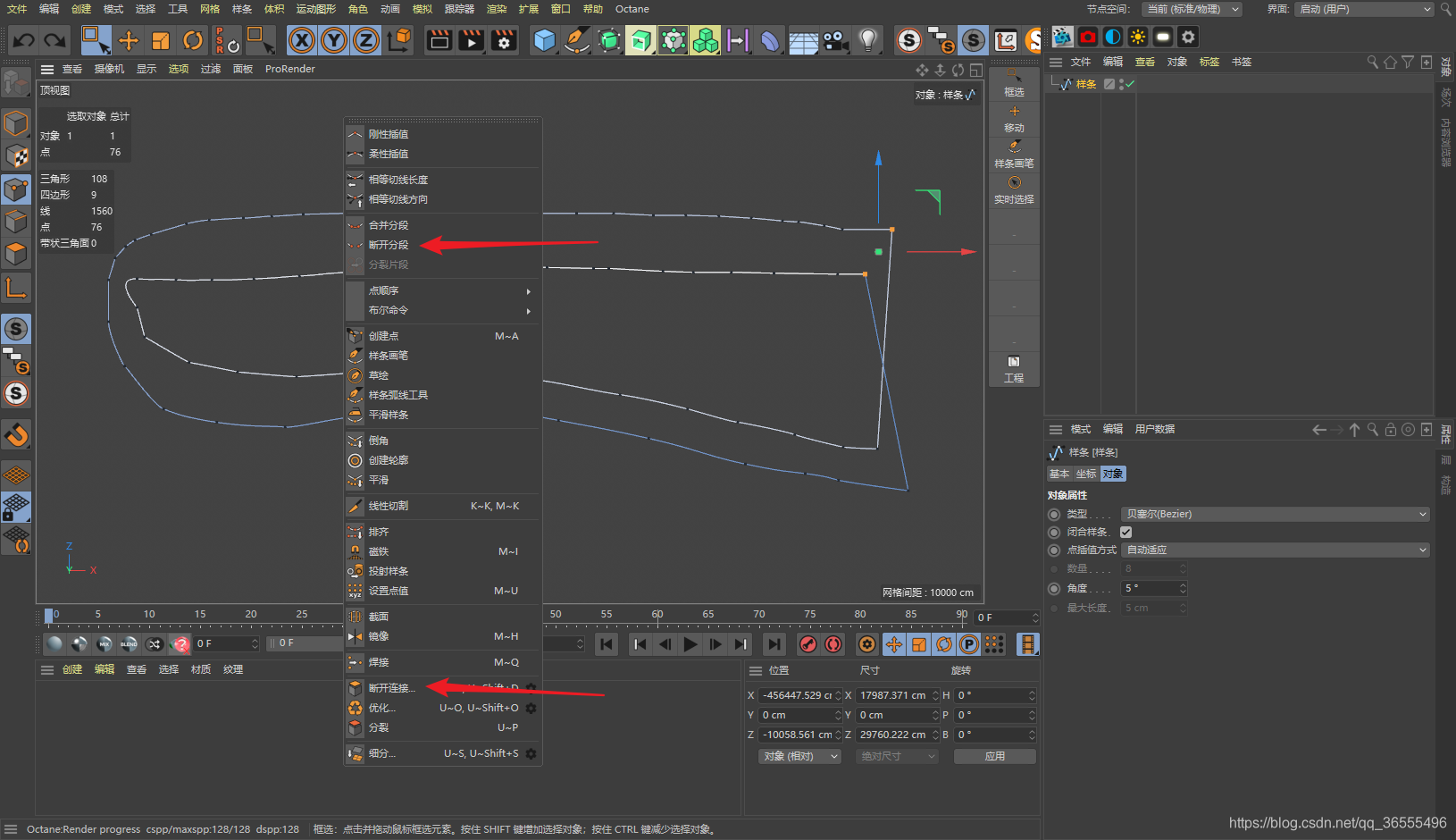This screenshot has height=840, width=1456.
Task: Click the Enable Axis L icon
Action: coord(16,288)
